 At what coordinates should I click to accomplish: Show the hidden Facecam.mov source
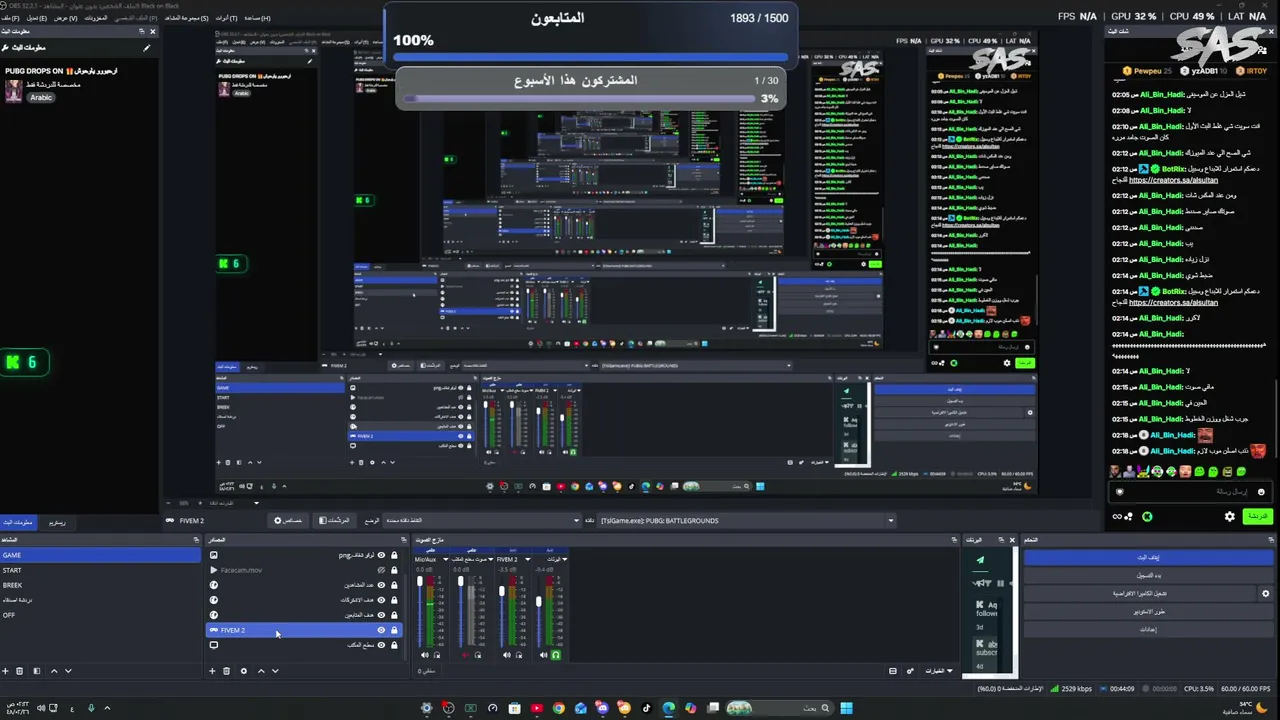click(x=381, y=570)
